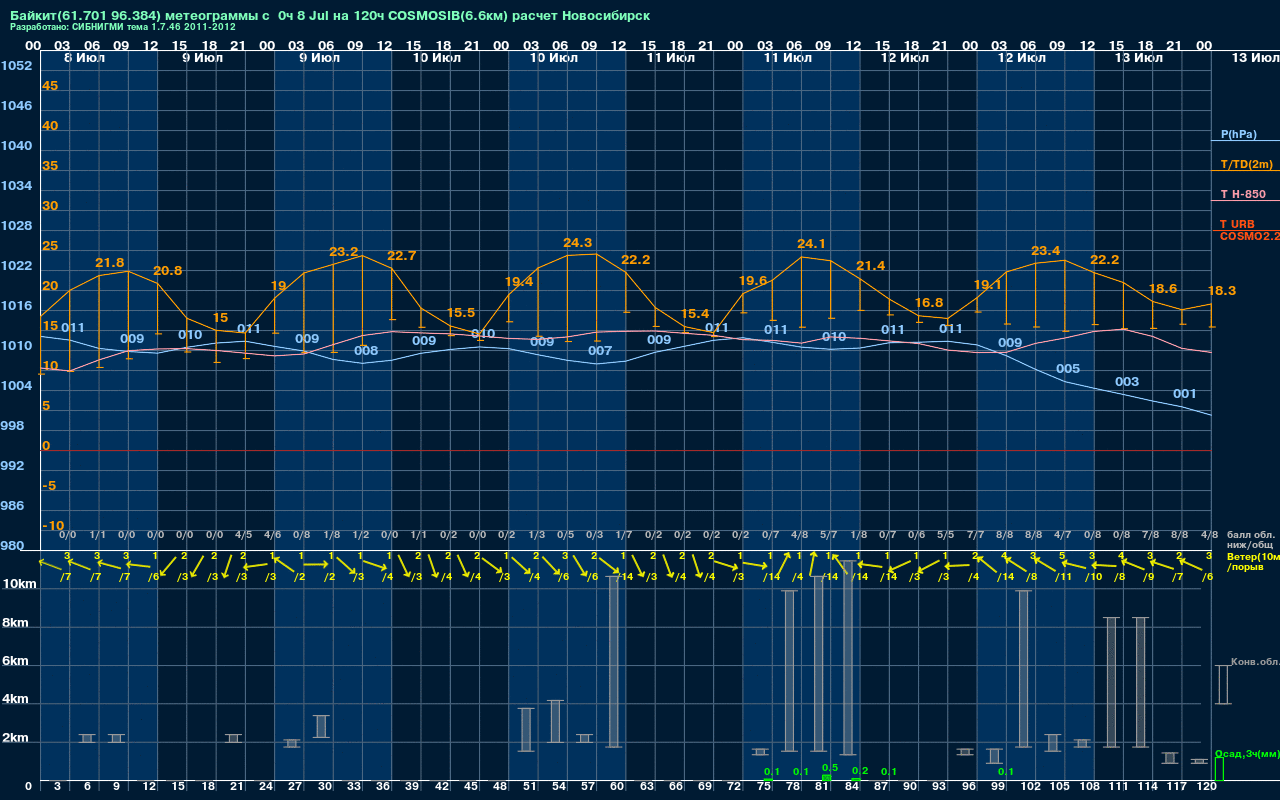Select the 22.7 temperature label
Screen dimensions: 1280x800
click(401, 256)
